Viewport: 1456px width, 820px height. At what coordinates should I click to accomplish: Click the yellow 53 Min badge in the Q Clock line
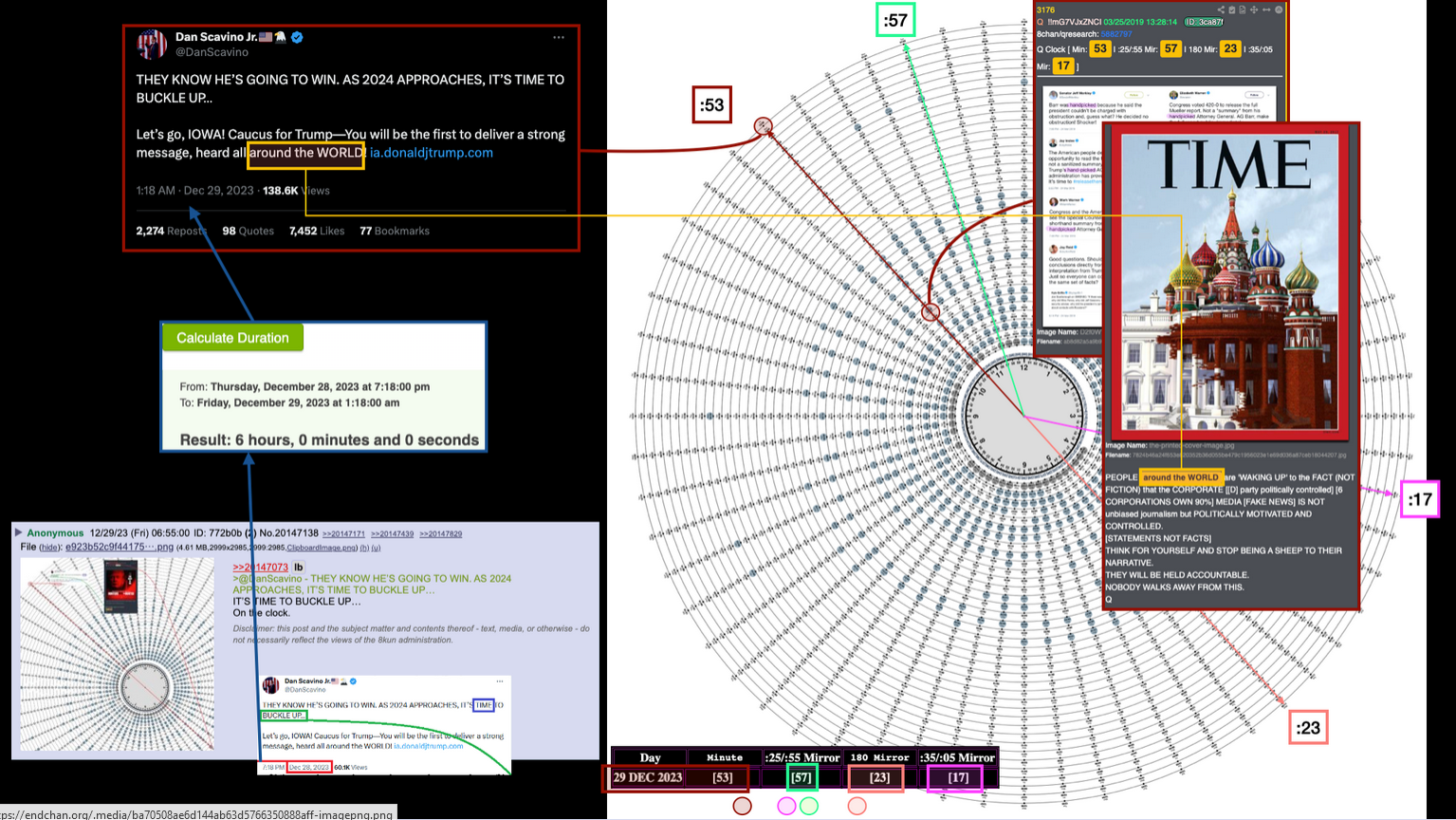tap(1100, 48)
